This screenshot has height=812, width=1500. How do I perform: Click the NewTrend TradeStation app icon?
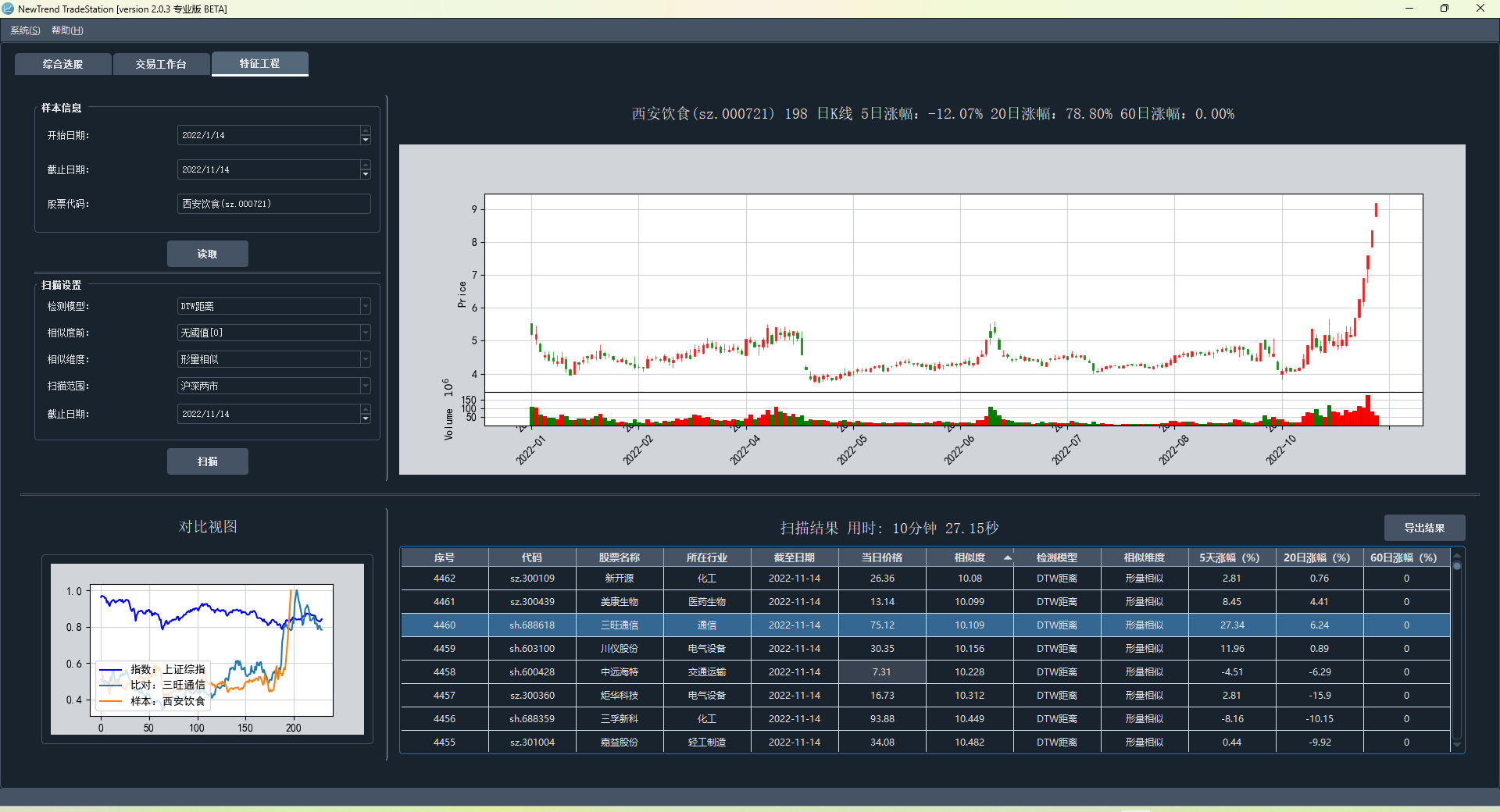(8, 9)
